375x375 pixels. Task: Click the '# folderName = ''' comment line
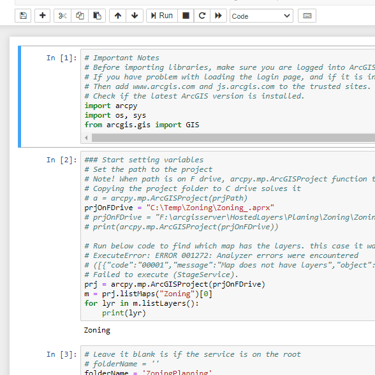coord(122,364)
